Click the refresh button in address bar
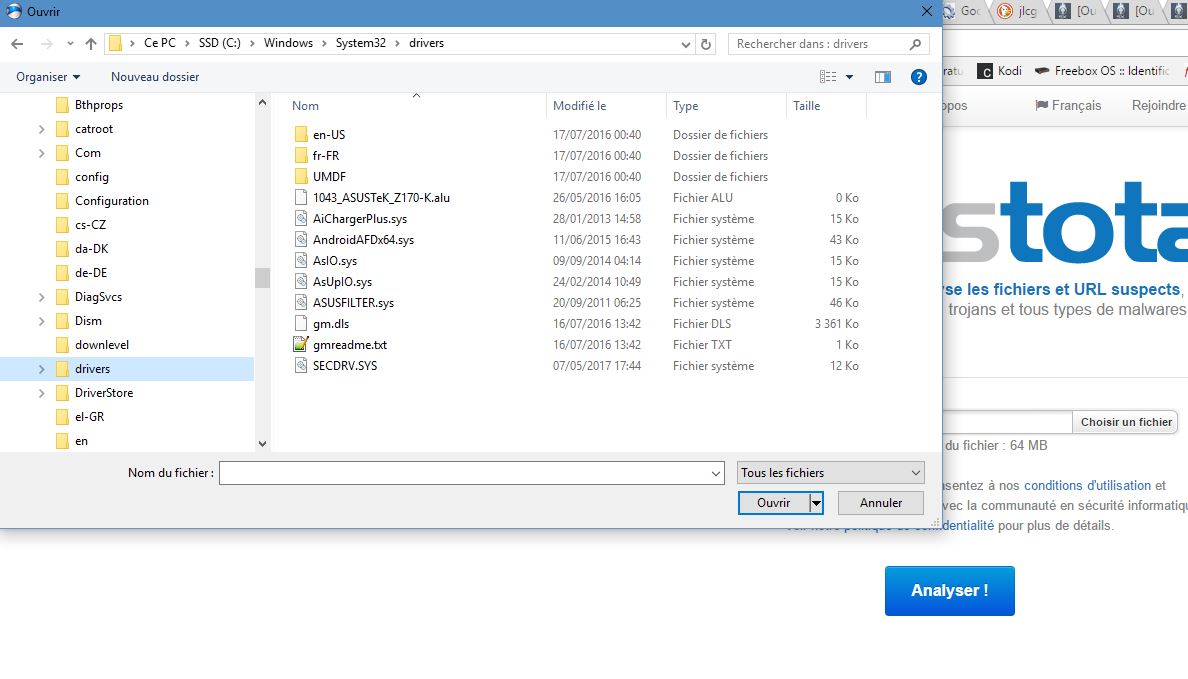 (707, 44)
